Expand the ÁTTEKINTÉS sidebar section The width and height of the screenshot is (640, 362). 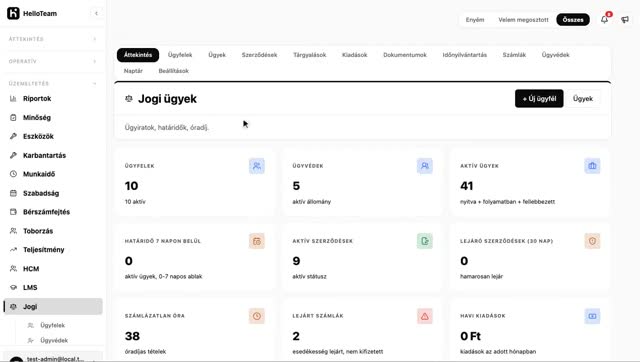click(53, 39)
